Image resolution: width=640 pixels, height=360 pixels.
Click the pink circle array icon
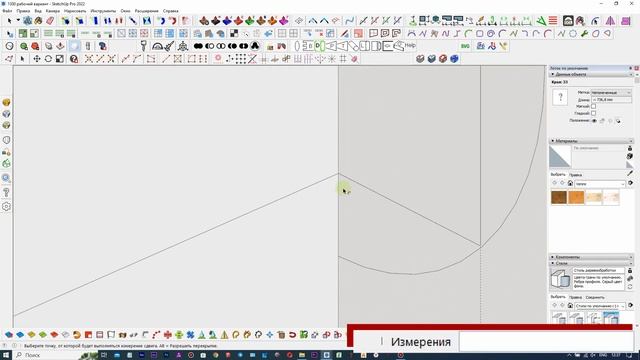pos(218,58)
